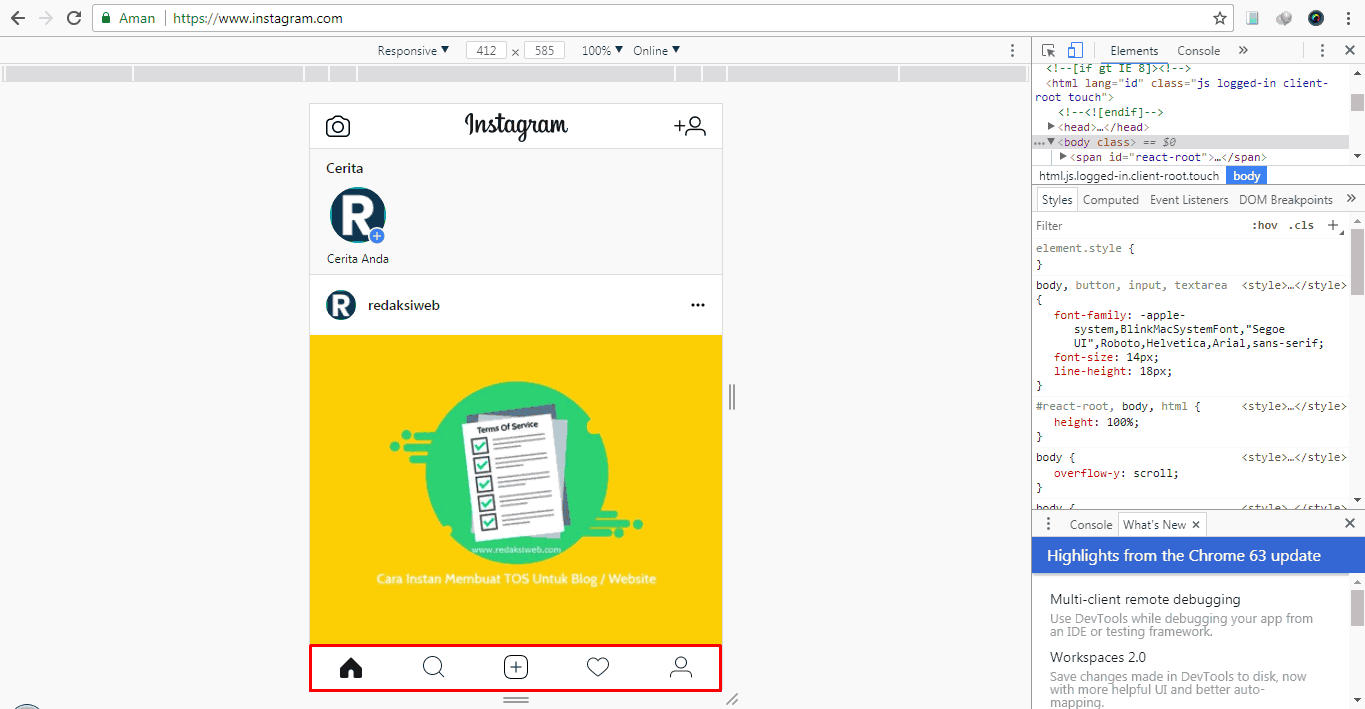
Task: Click html.js.logged-in breadcrumb
Action: click(x=1129, y=176)
